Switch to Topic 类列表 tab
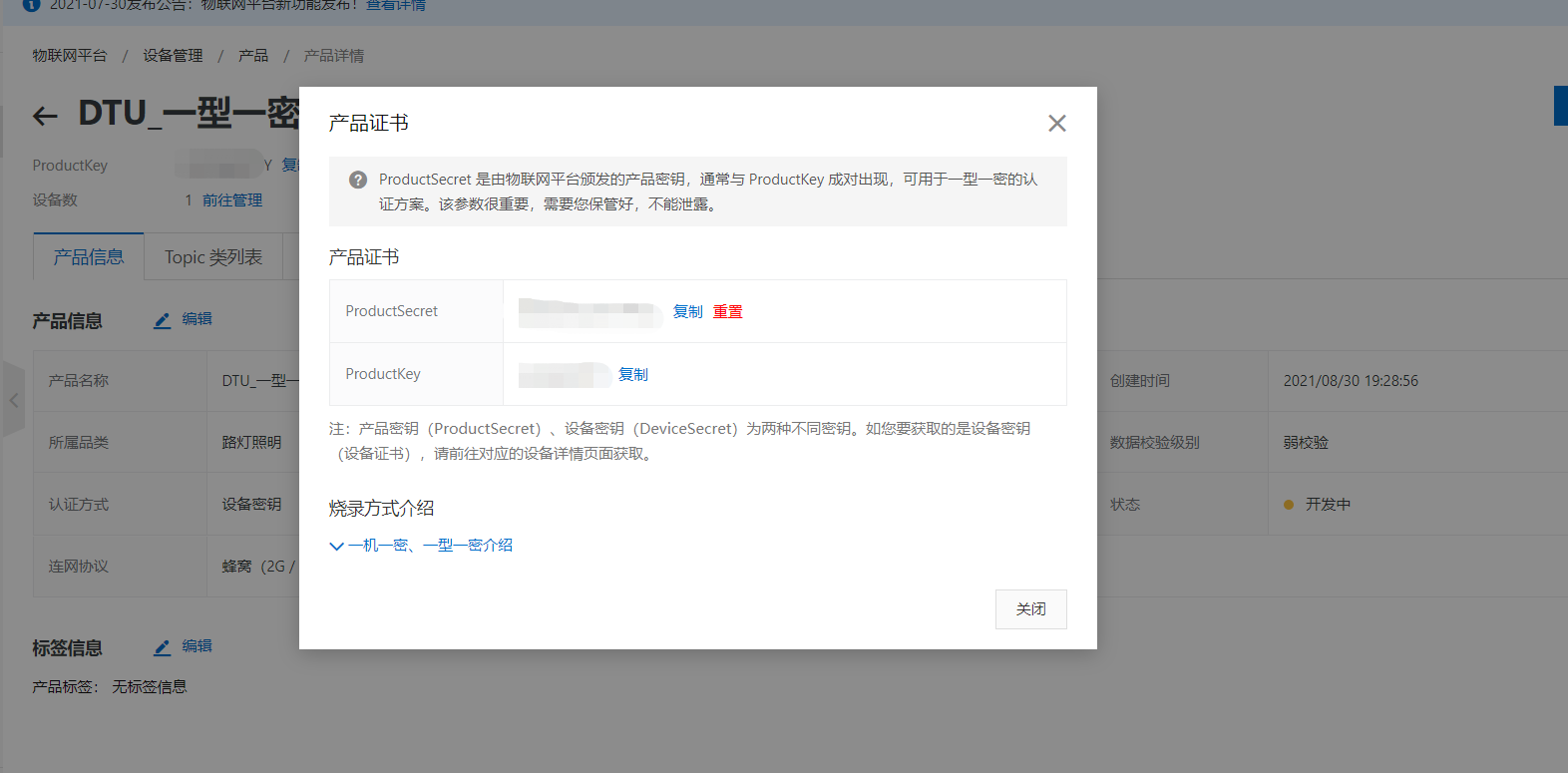 coord(213,256)
